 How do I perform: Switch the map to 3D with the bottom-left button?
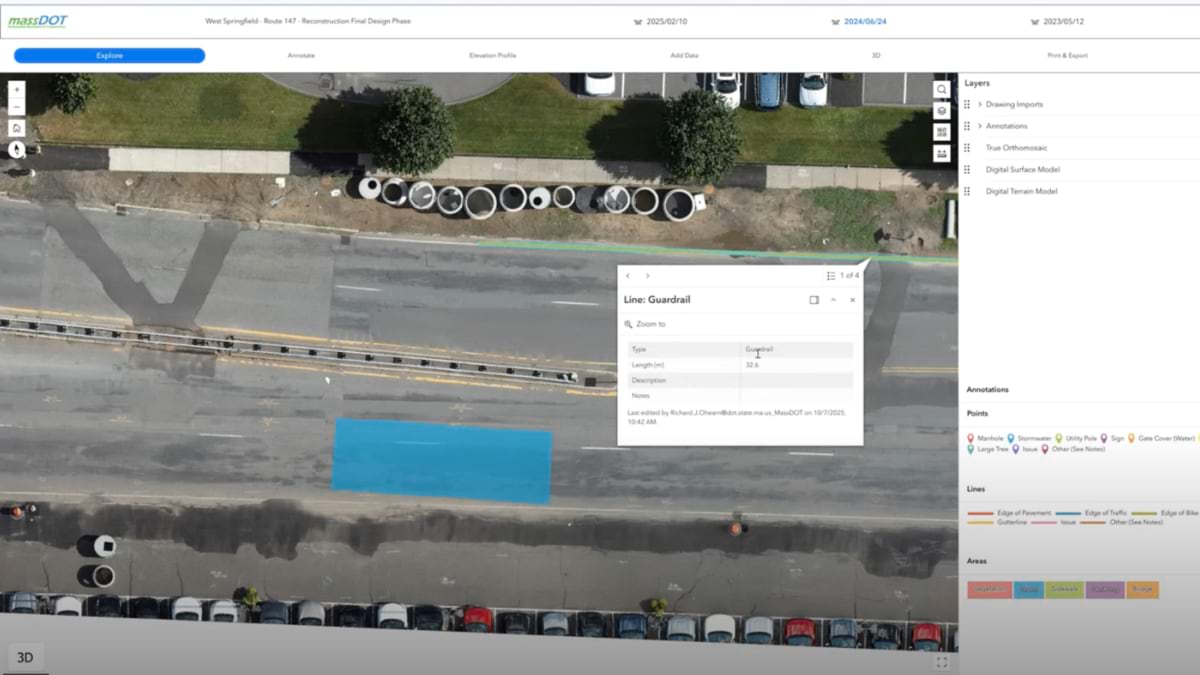coord(25,657)
